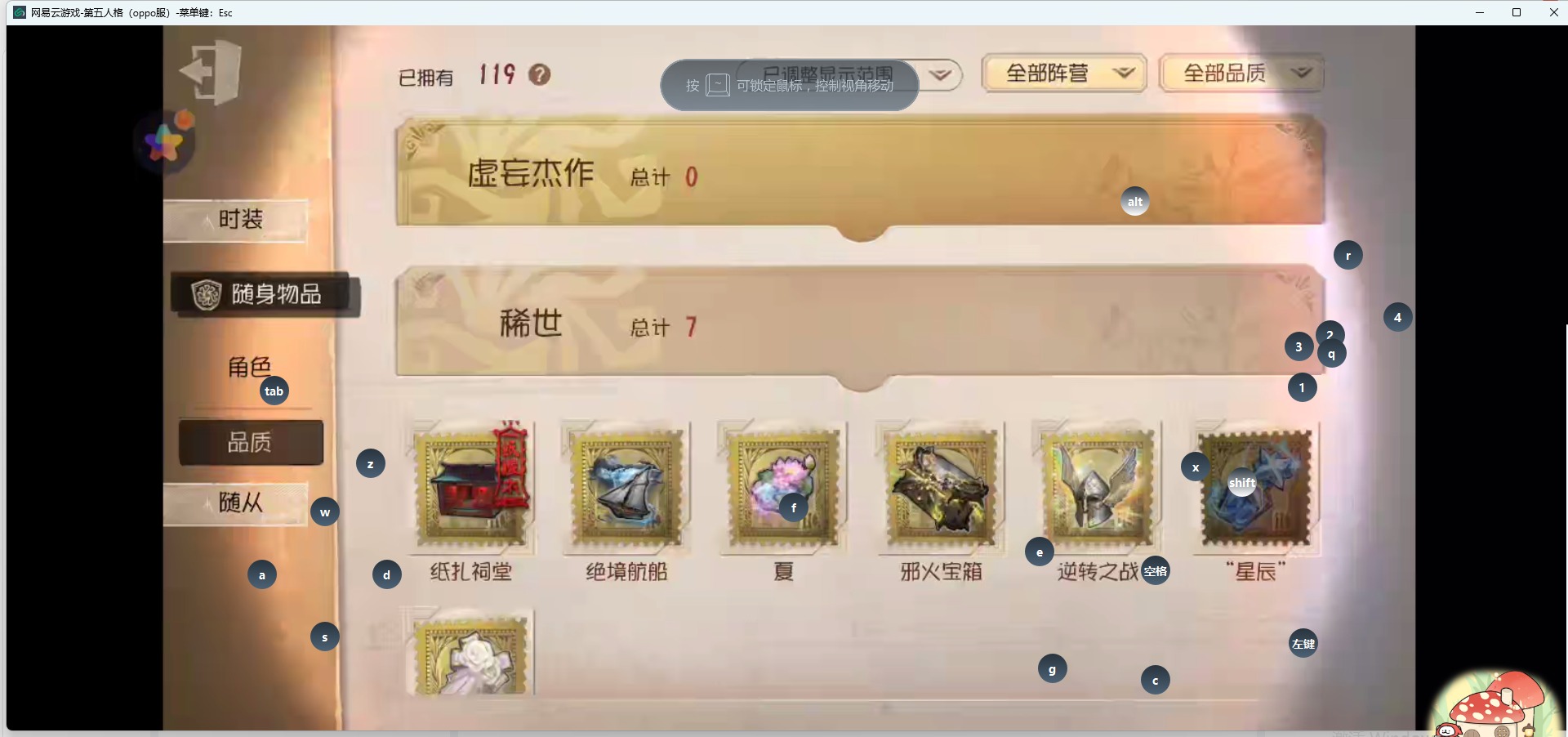The width and height of the screenshot is (1568, 737).
Task: Open the 随身物品 tab
Action: point(265,294)
